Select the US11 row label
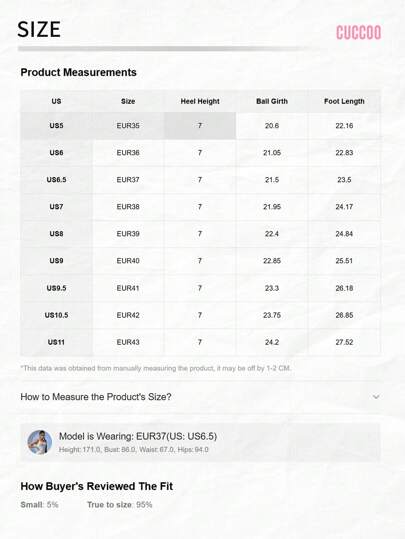The height and width of the screenshot is (539, 405). point(56,342)
